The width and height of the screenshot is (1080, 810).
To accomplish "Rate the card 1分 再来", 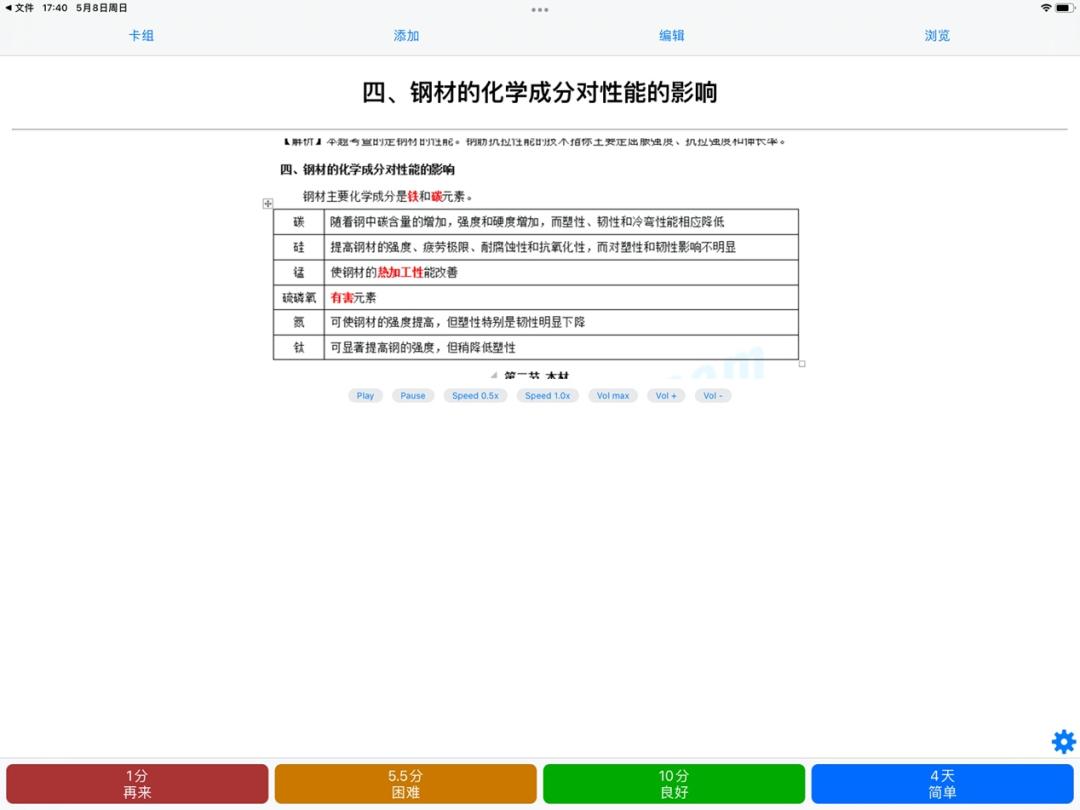I will tap(138, 781).
